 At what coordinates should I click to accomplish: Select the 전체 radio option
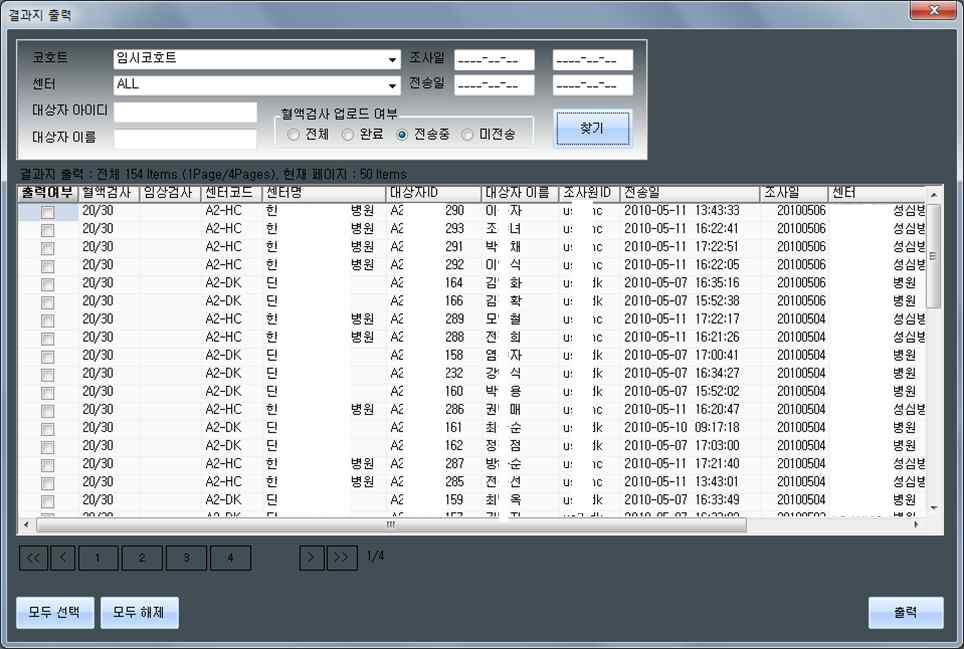(x=294, y=135)
